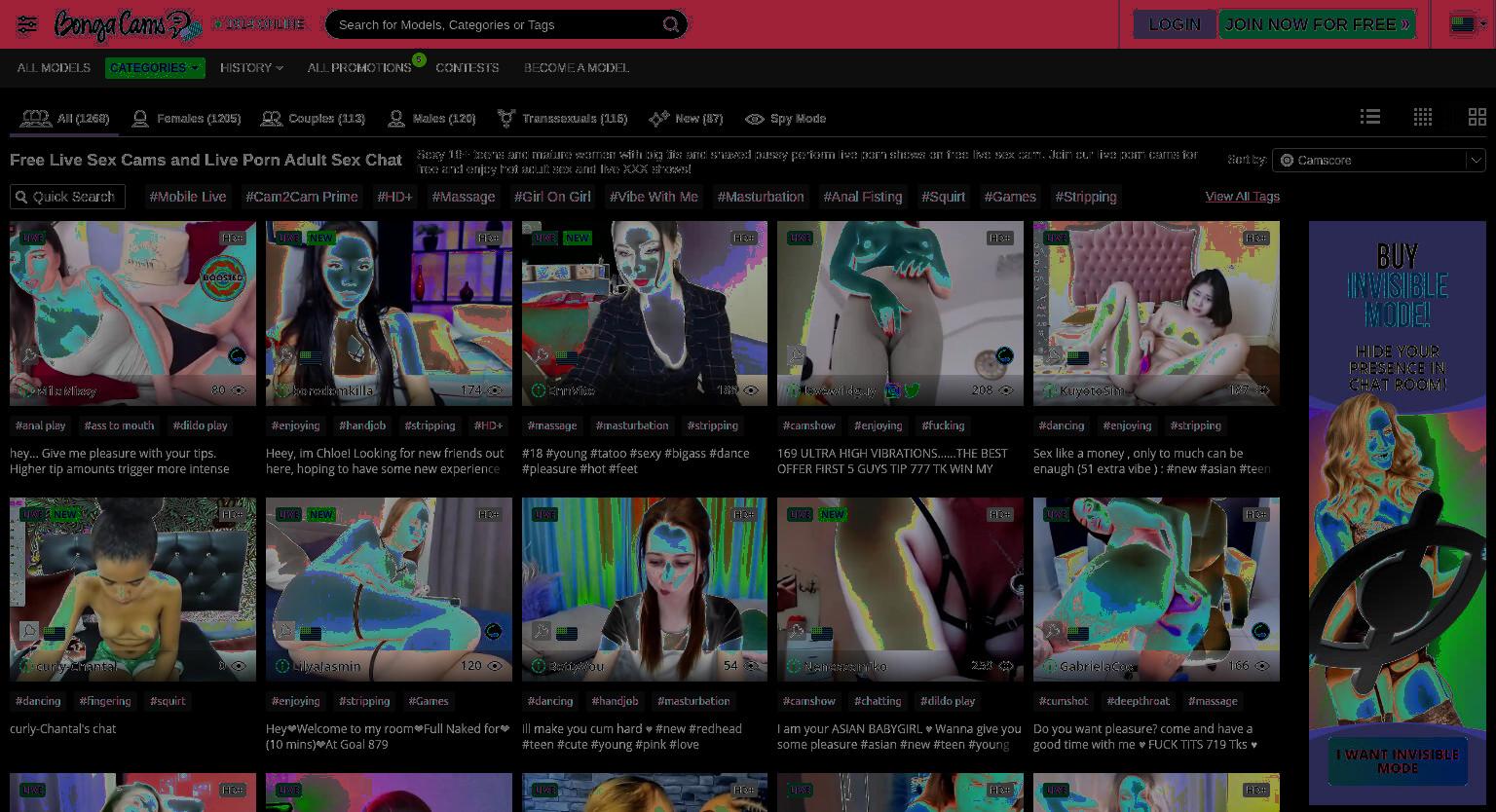Open the View All Tags link
The height and width of the screenshot is (812, 1496).
tap(1243, 197)
